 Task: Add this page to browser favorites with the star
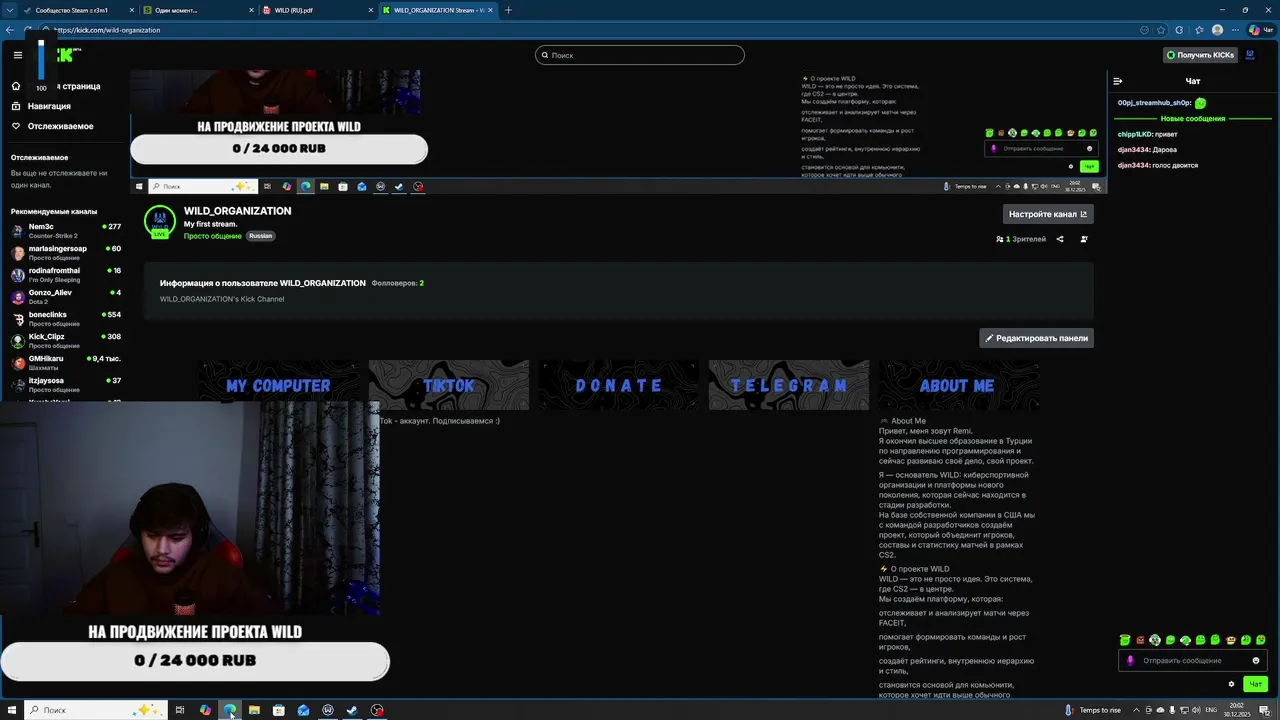click(1161, 30)
